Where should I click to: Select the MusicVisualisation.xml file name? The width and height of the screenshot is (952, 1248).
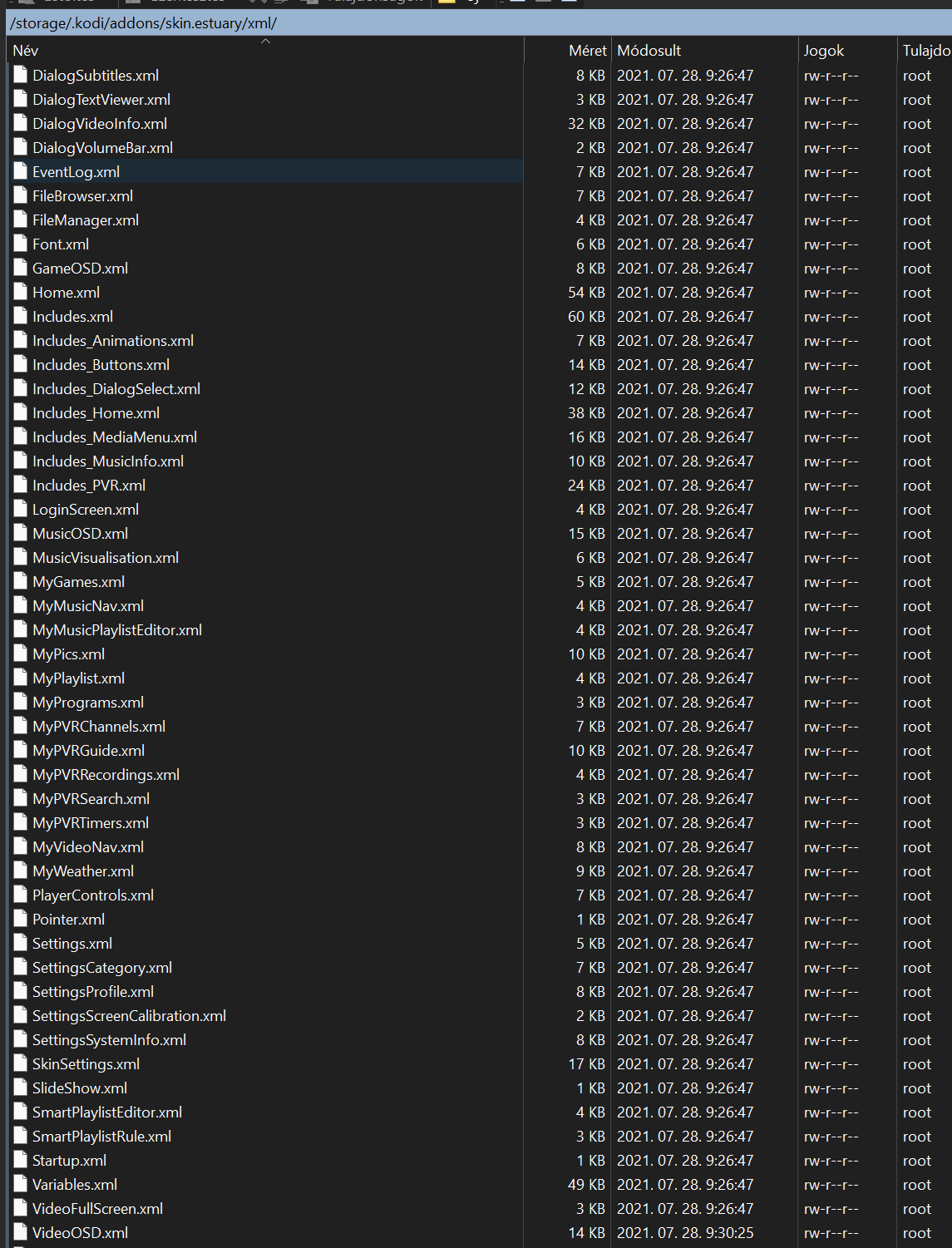(x=106, y=557)
